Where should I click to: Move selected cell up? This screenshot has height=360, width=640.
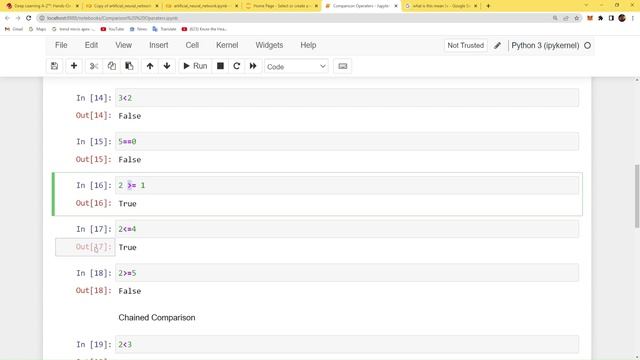[x=150, y=66]
